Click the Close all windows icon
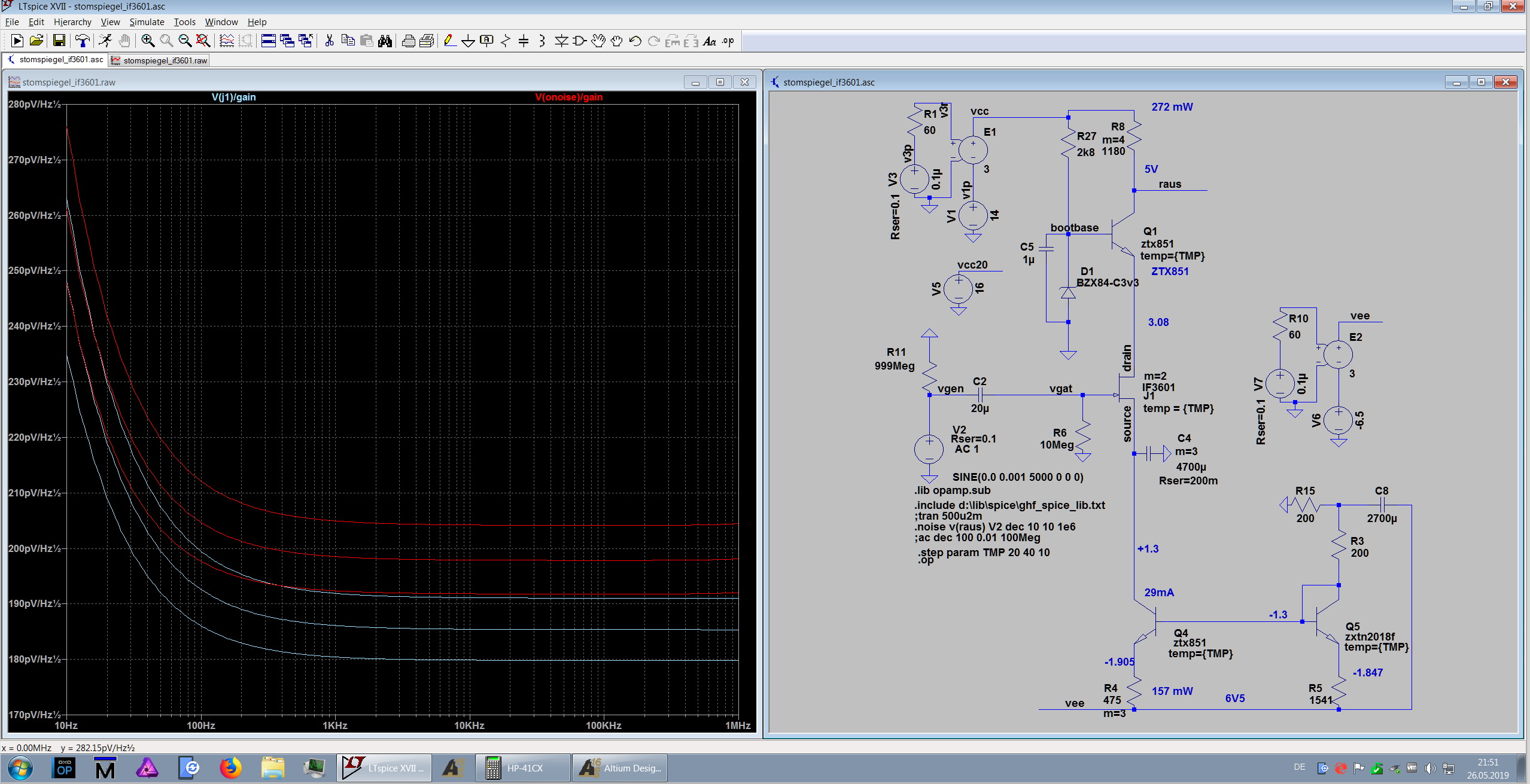The image size is (1530, 784). (x=306, y=41)
